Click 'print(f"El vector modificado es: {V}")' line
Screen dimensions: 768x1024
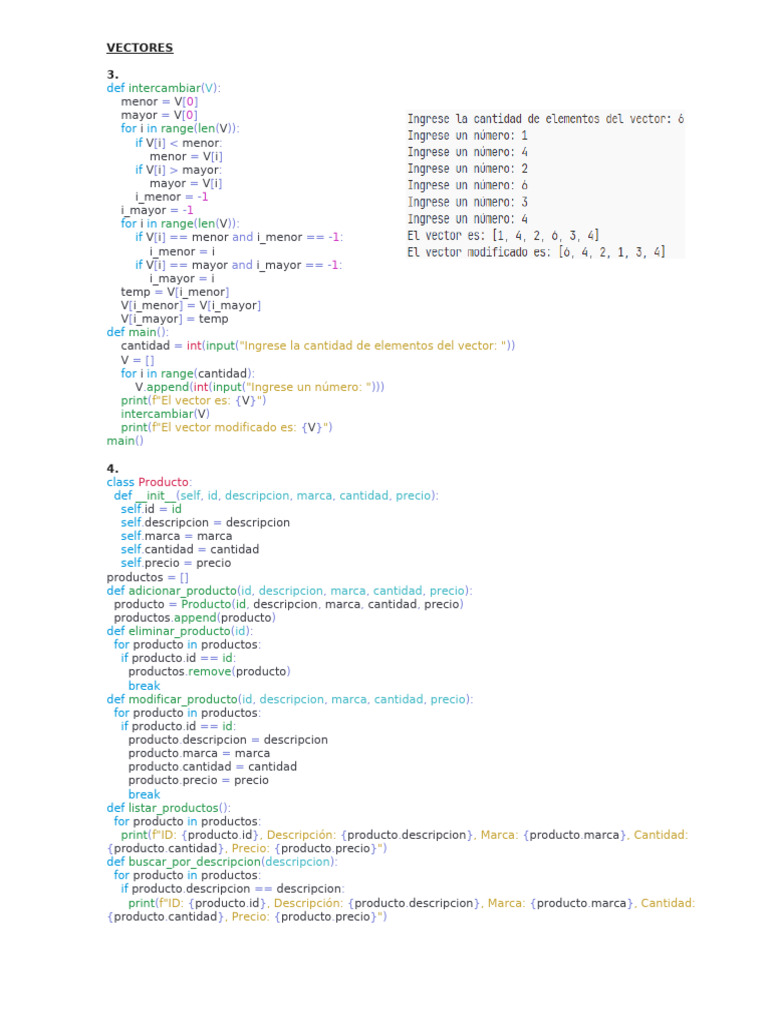click(x=226, y=428)
